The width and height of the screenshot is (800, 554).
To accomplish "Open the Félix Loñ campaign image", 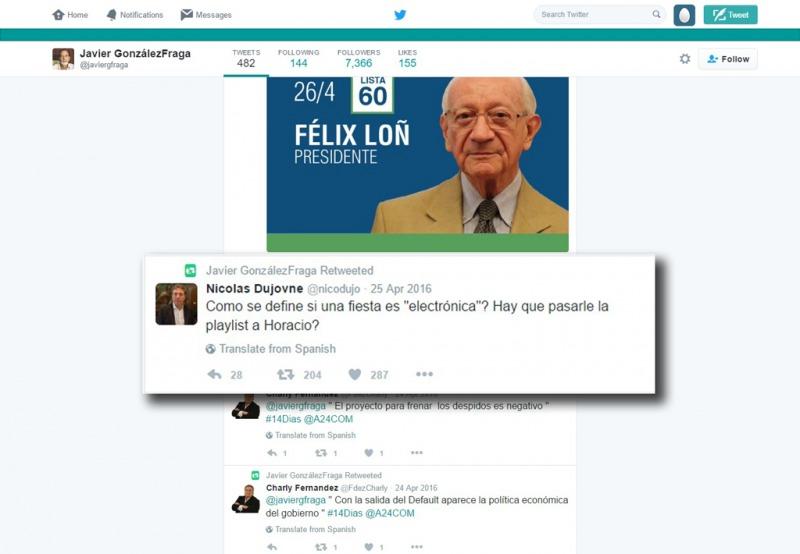I will point(417,164).
